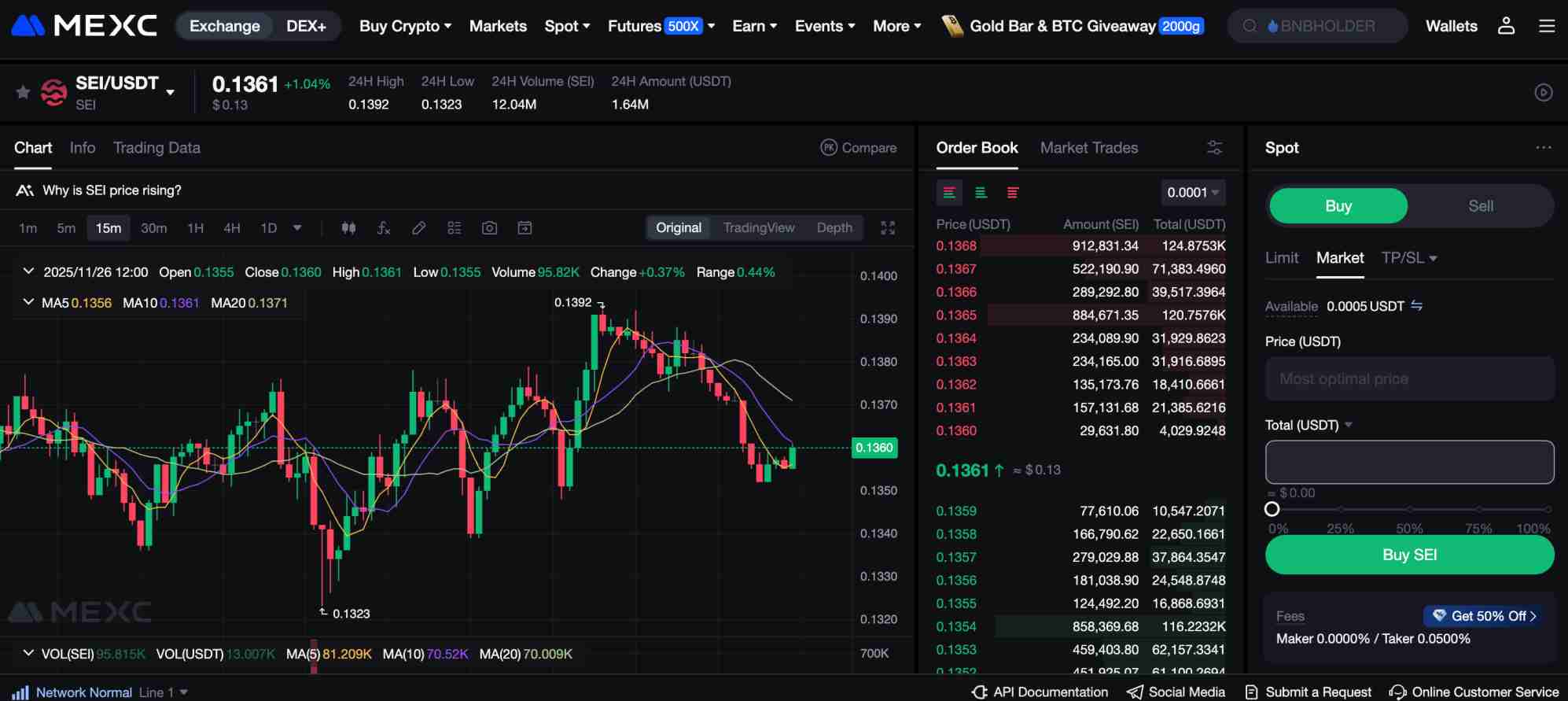Open the candlestick chart type icon
This screenshot has width=1568, height=701.
click(348, 228)
